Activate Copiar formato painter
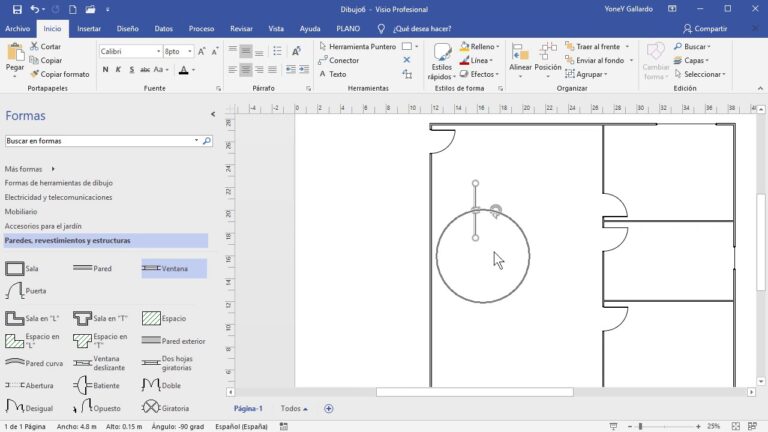768x432 pixels. [x=60, y=74]
